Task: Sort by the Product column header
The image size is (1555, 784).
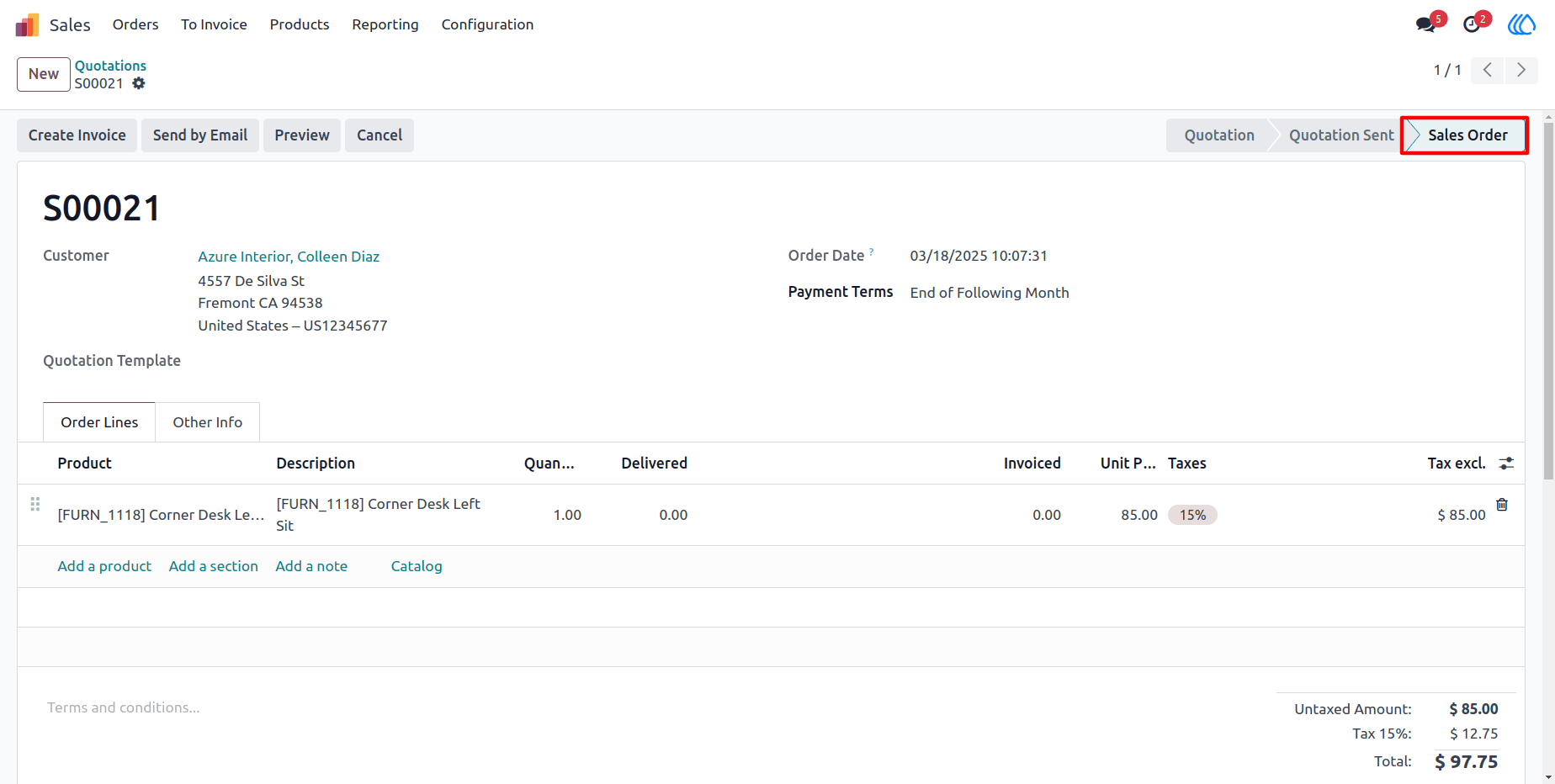Action: pyautogui.click(x=84, y=464)
